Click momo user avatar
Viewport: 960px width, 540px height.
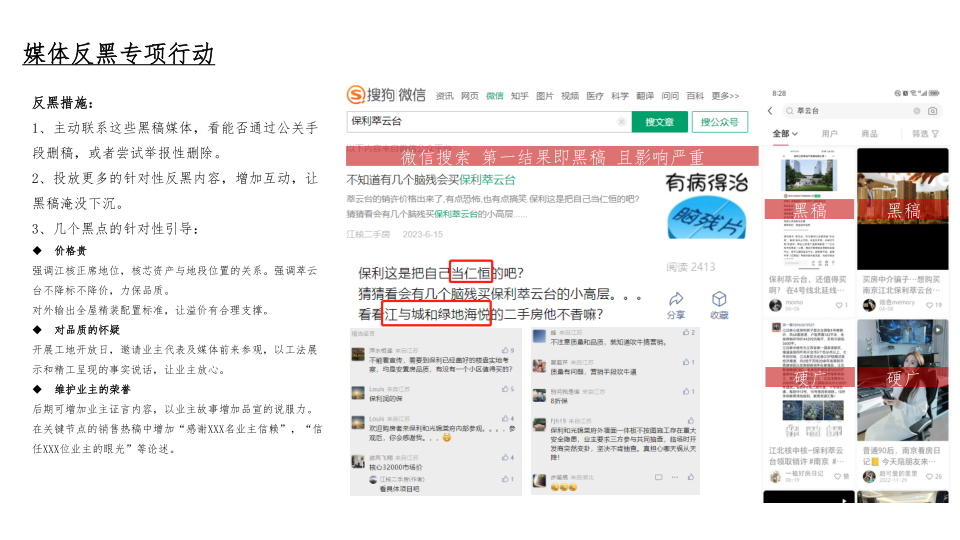[775, 305]
